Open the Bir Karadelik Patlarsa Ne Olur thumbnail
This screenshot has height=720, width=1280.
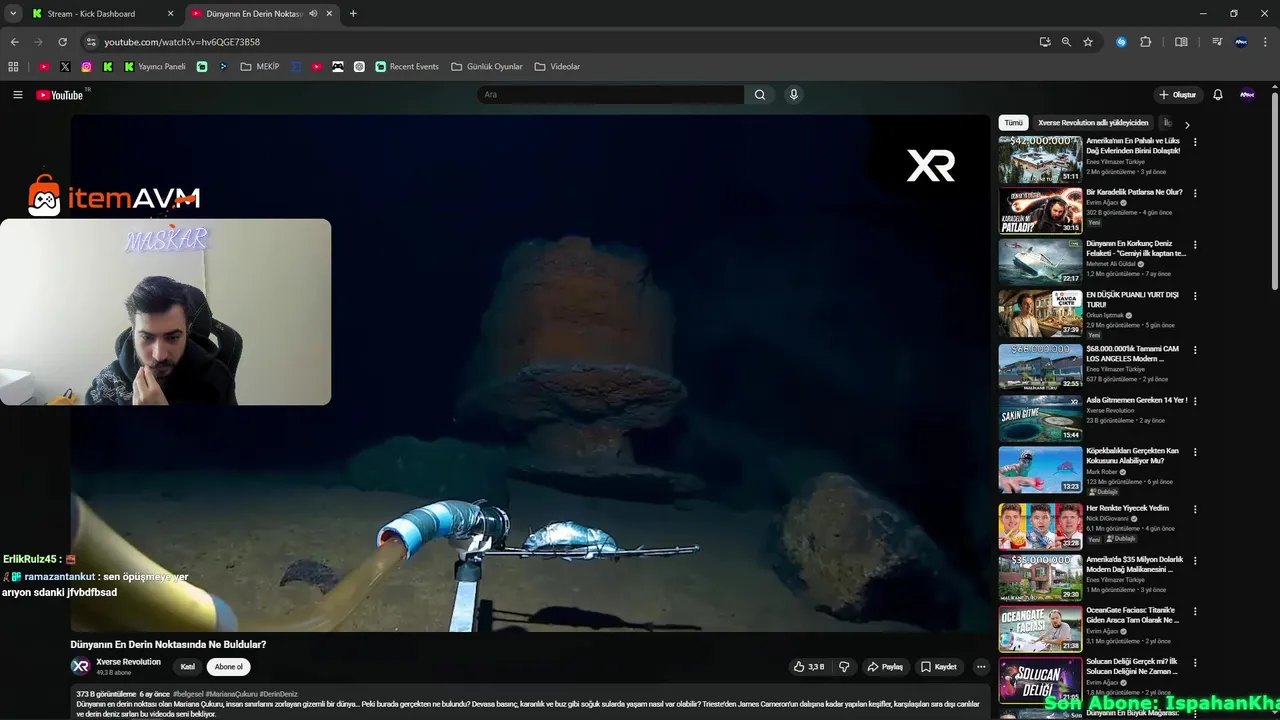pos(1040,211)
